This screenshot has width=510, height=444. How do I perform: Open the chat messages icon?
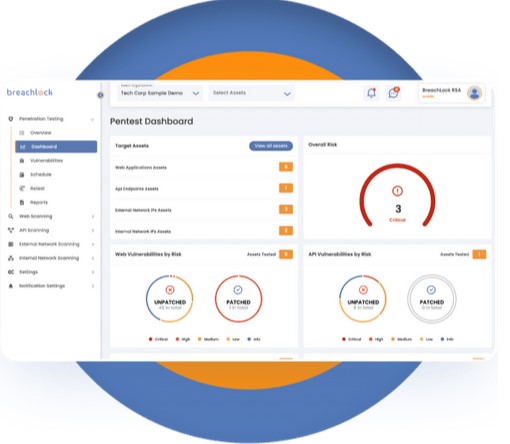394,93
